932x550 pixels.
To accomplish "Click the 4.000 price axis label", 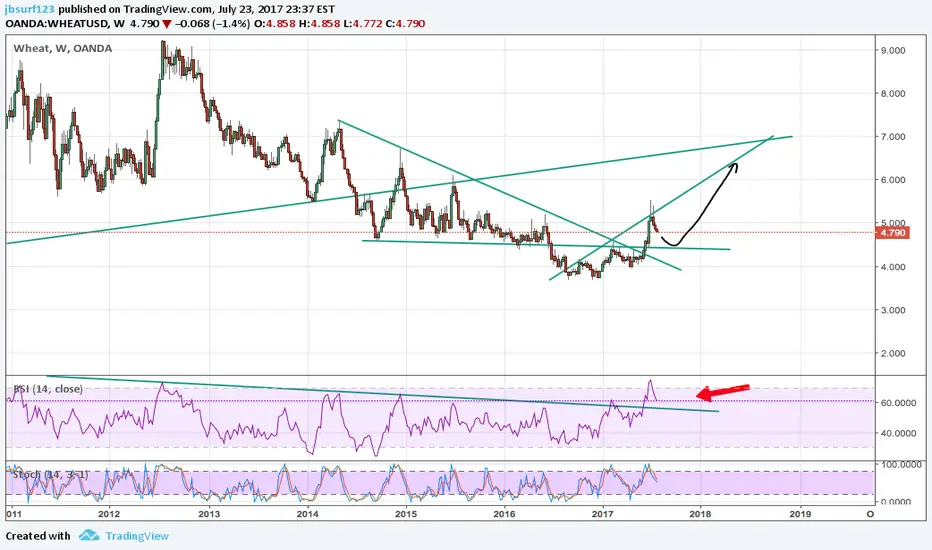I will point(893,267).
